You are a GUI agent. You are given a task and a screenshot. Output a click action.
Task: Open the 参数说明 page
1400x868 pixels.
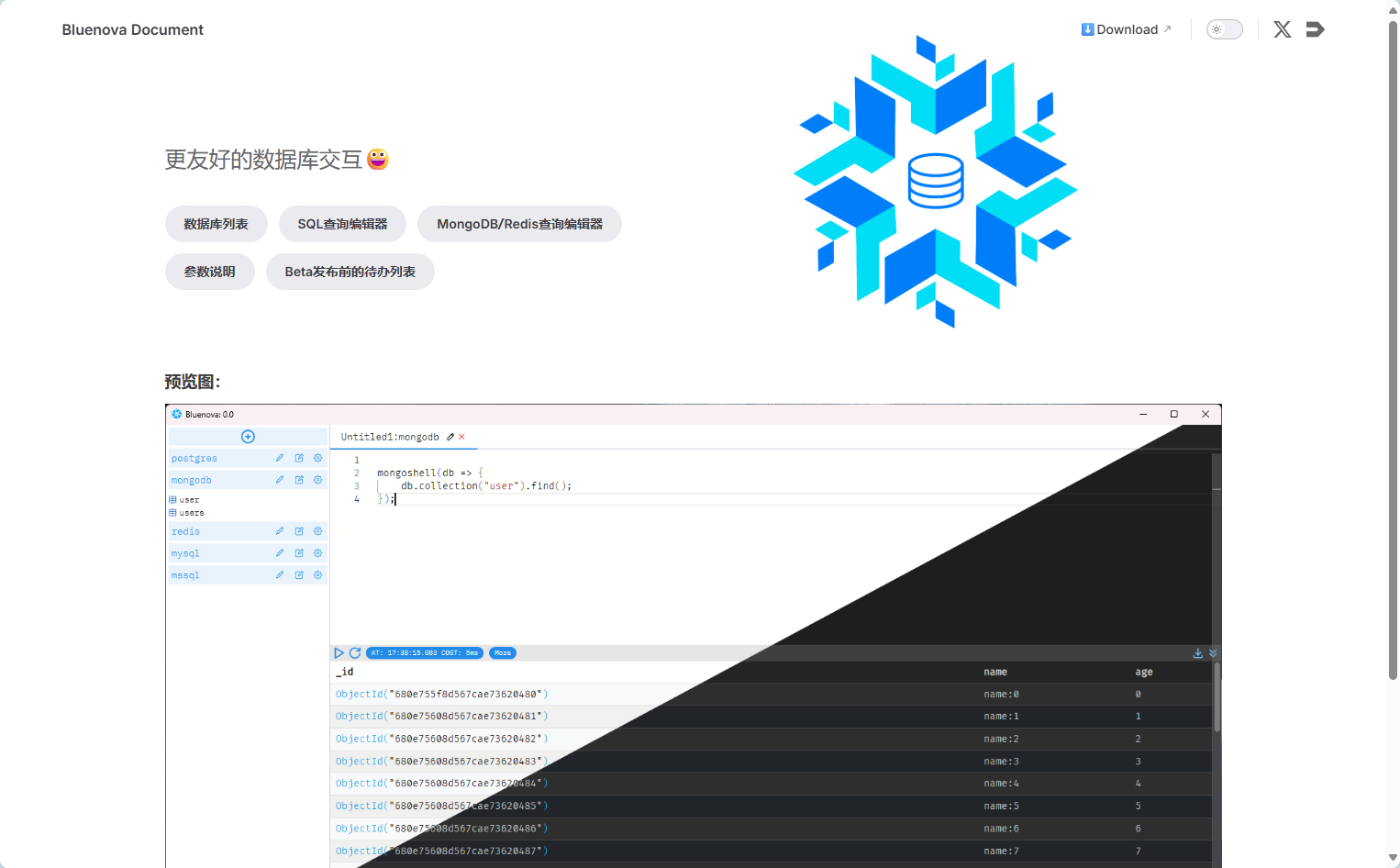click(x=210, y=272)
